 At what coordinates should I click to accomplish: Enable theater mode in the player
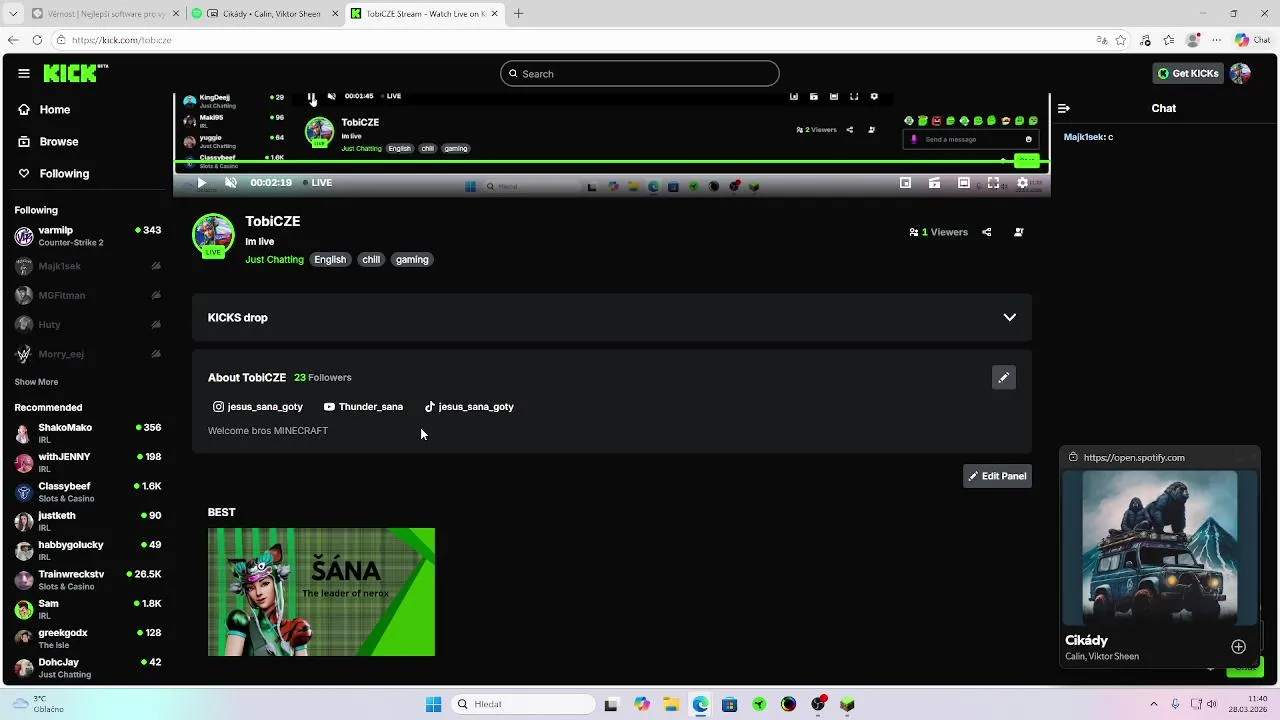coord(964,183)
